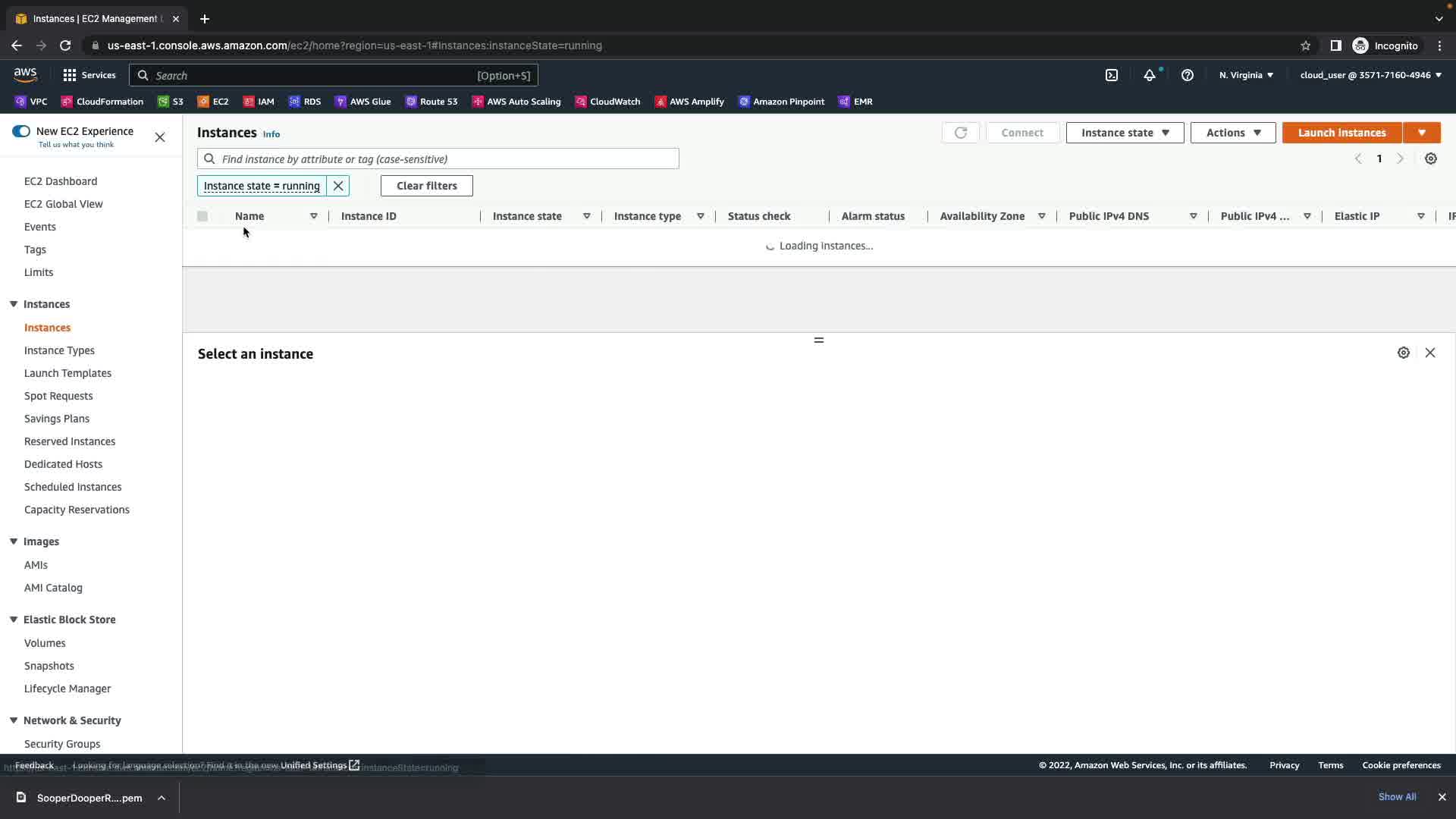The height and width of the screenshot is (819, 1456).
Task: Check the select all instances checkbox
Action: 202,216
